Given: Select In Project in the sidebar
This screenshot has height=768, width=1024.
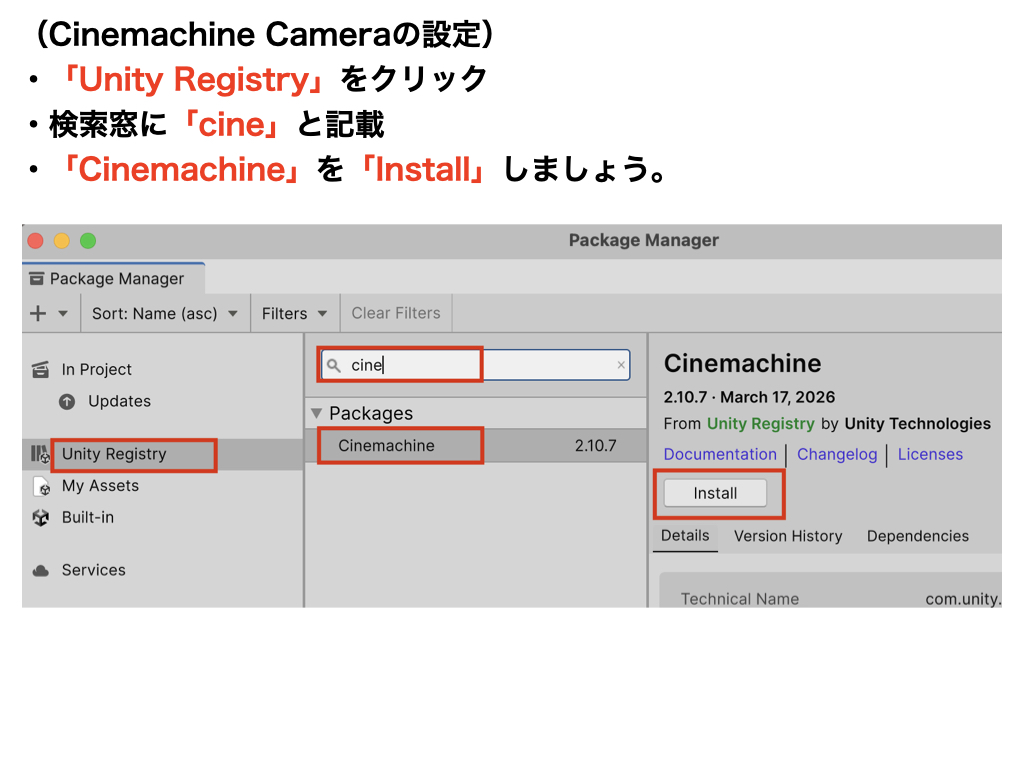Looking at the screenshot, I should click(x=97, y=370).
